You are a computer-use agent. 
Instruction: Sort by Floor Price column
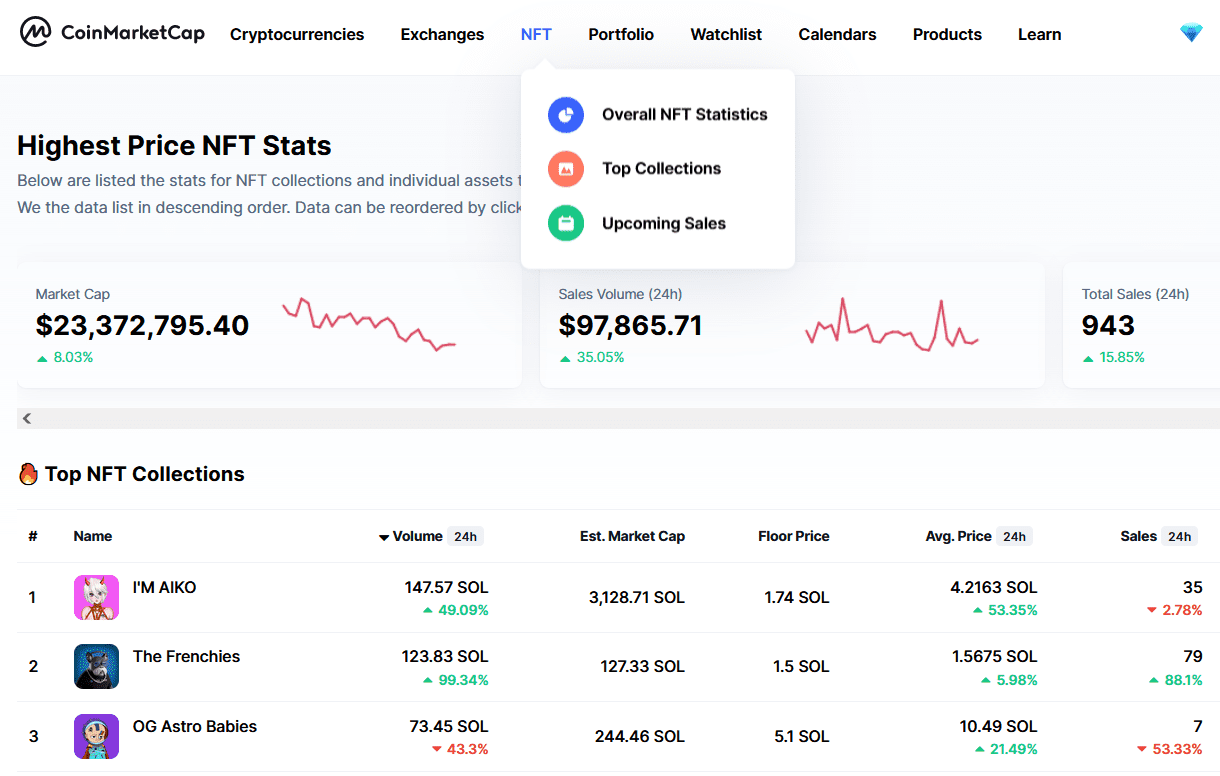click(x=794, y=536)
